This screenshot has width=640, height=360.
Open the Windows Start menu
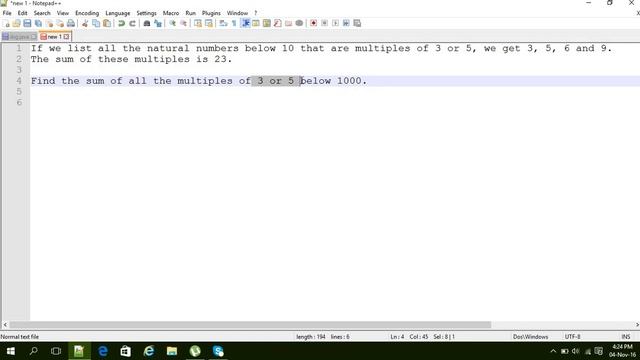coord(11,351)
